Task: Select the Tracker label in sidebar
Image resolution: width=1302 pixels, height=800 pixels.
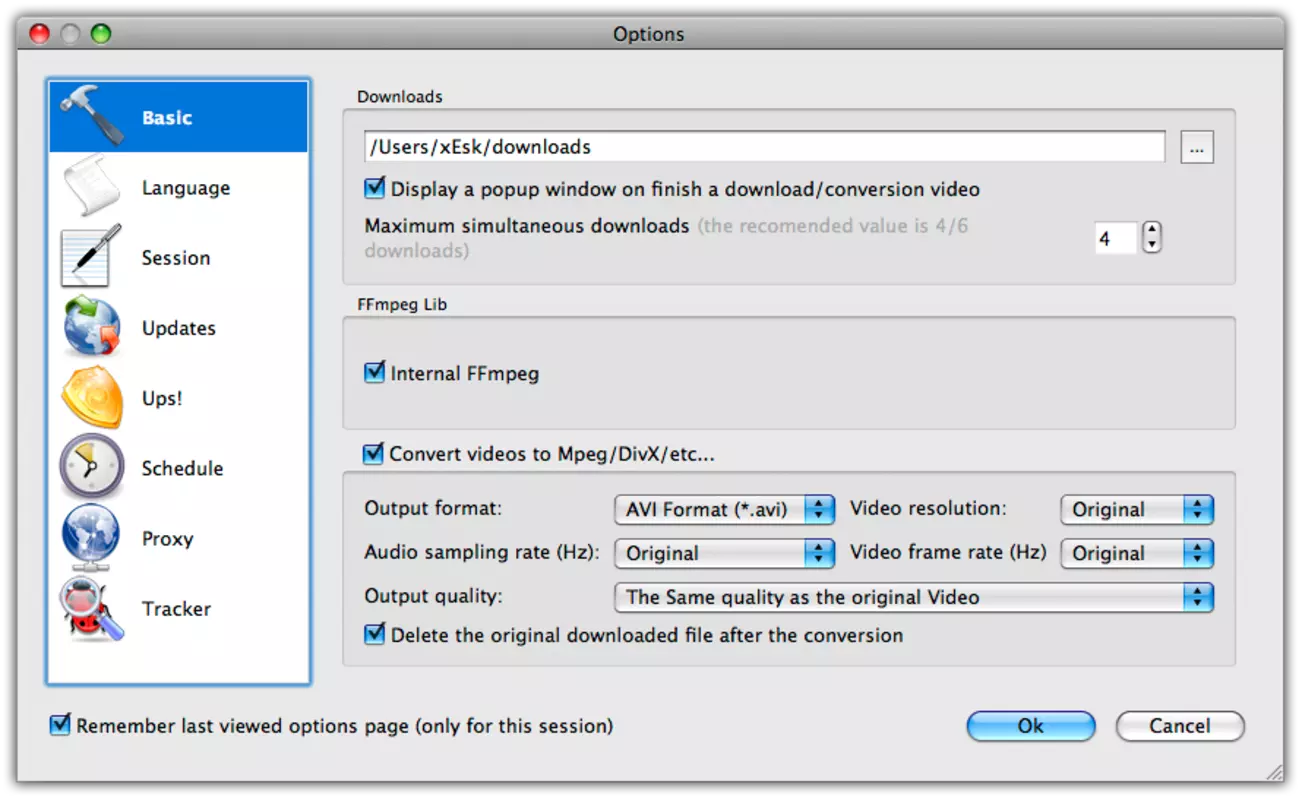Action: tap(176, 608)
